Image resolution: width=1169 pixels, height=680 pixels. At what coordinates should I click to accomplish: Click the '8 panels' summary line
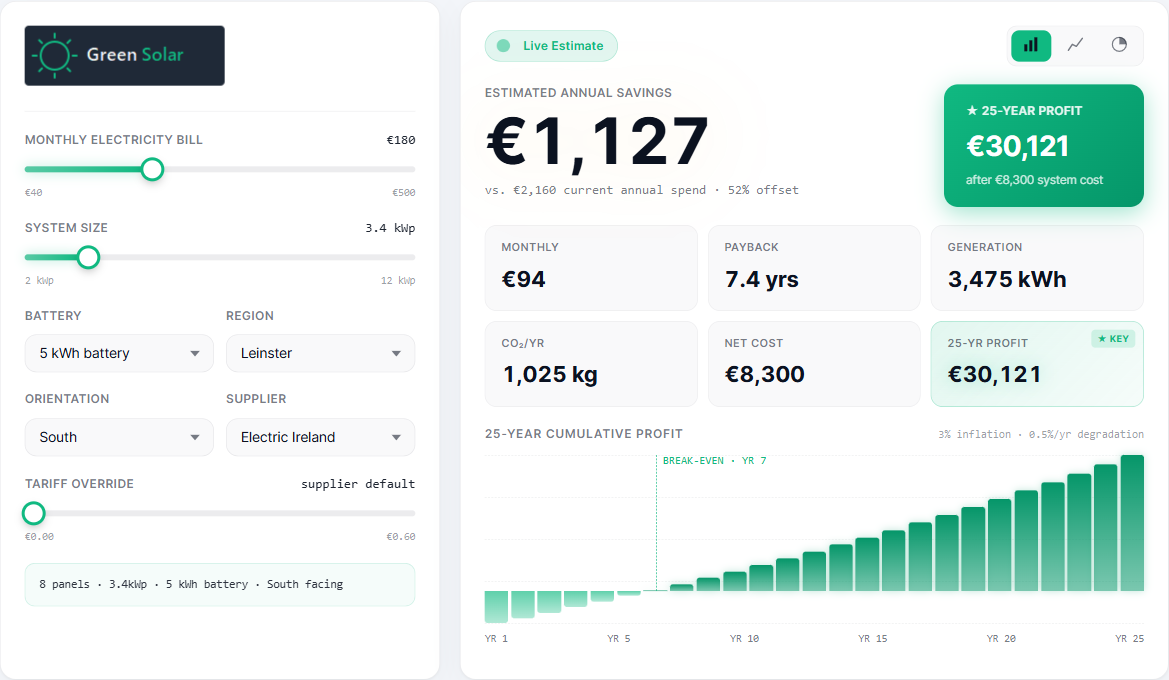click(x=191, y=585)
